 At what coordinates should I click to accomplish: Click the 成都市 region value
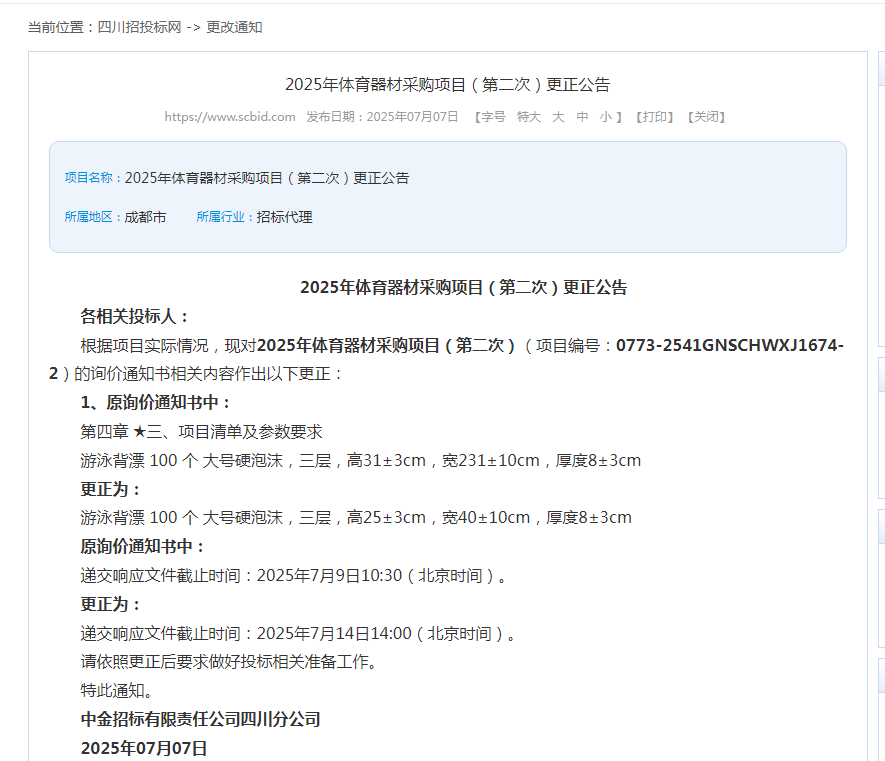pyautogui.click(x=145, y=217)
